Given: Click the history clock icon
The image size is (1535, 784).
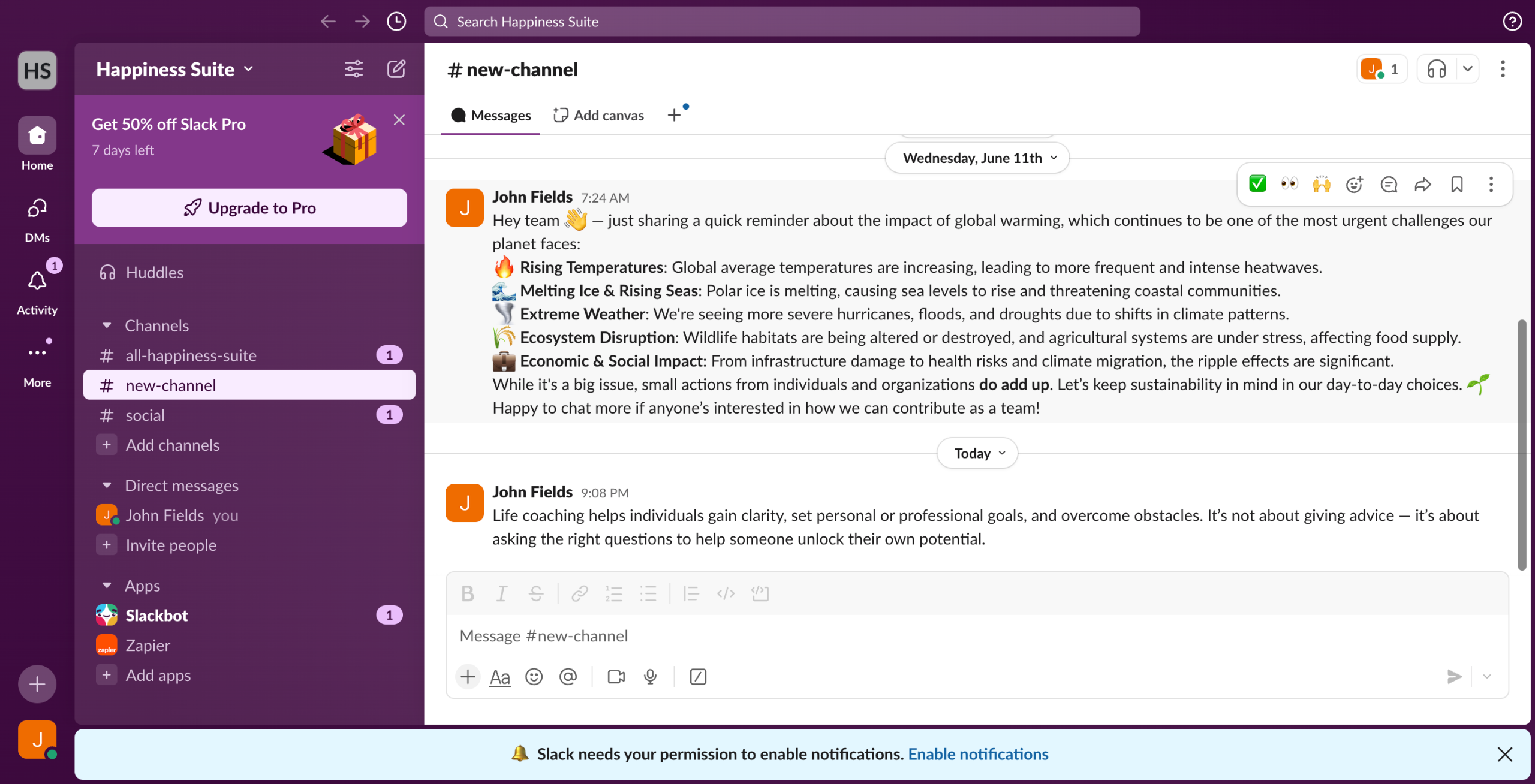Looking at the screenshot, I should coord(396,22).
